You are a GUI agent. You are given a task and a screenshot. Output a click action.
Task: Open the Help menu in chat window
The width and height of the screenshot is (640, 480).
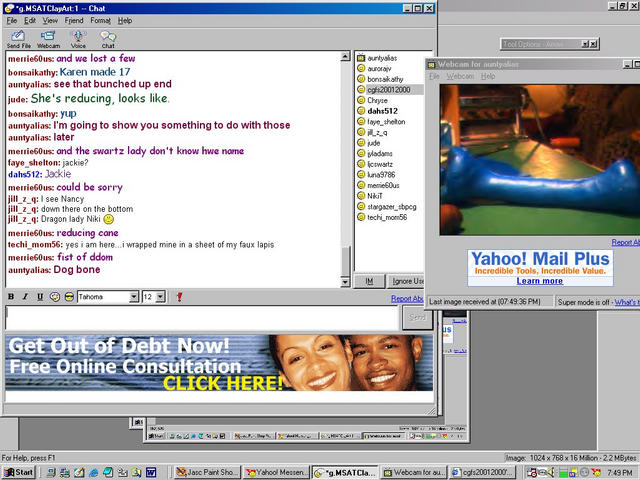pyautogui.click(x=125, y=20)
